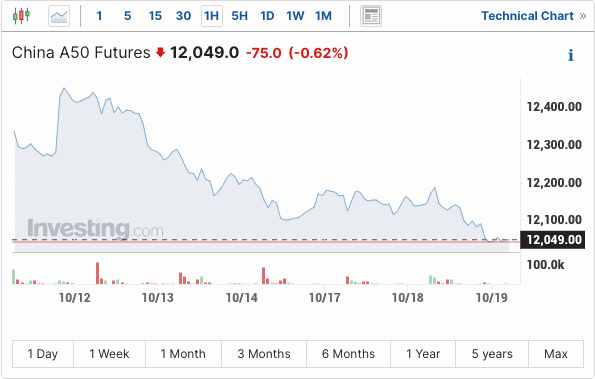Click the China A50 Futures title

(81, 53)
